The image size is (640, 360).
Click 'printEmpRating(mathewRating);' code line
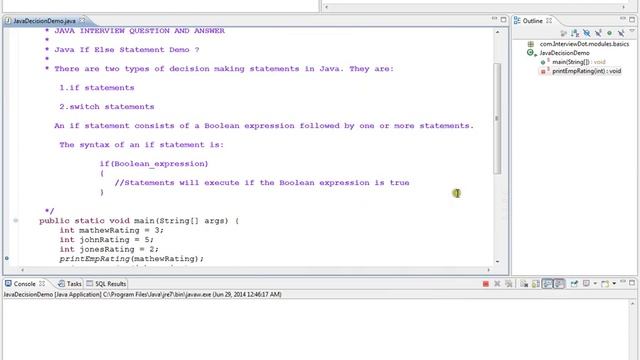[131, 259]
